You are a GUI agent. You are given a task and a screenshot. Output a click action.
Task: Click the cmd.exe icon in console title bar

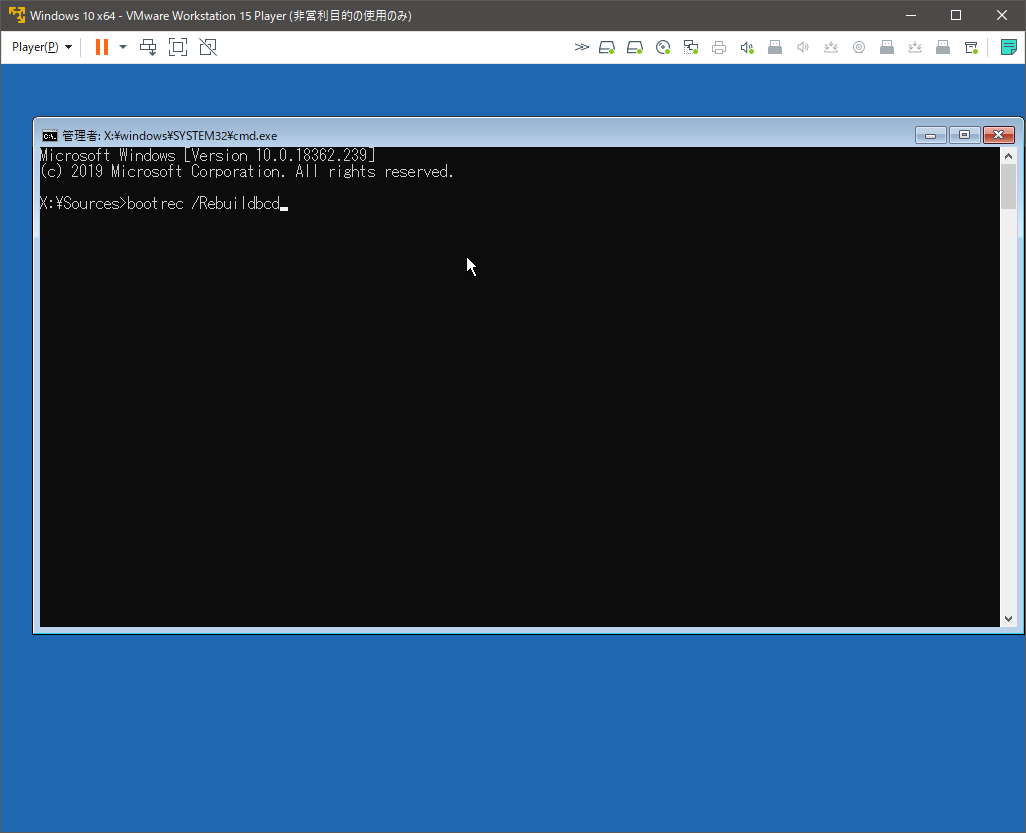coord(50,135)
